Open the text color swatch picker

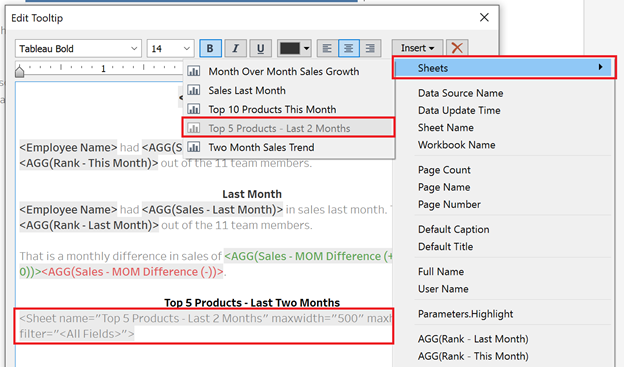tap(294, 49)
